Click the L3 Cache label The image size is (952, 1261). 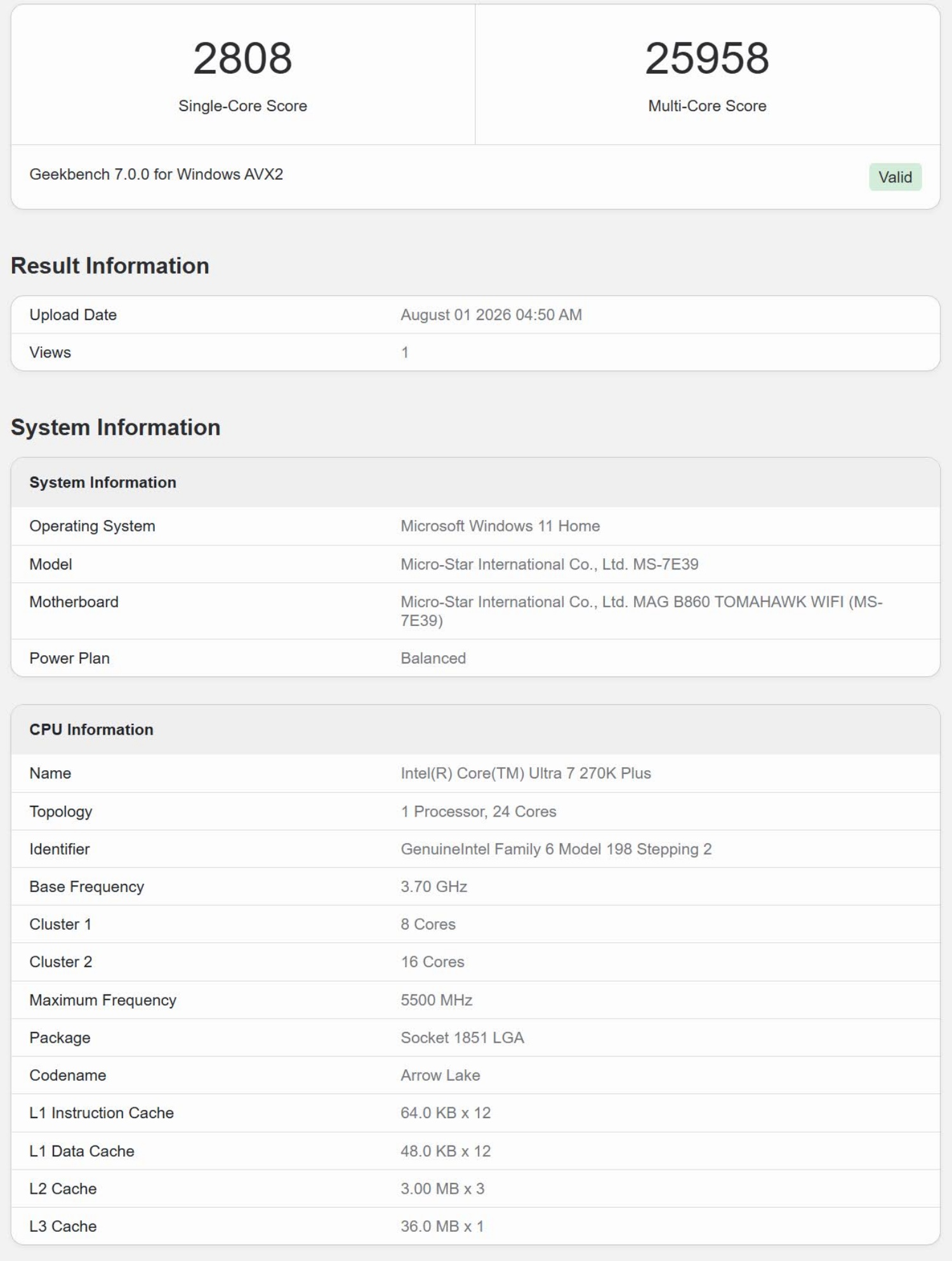click(x=63, y=1226)
